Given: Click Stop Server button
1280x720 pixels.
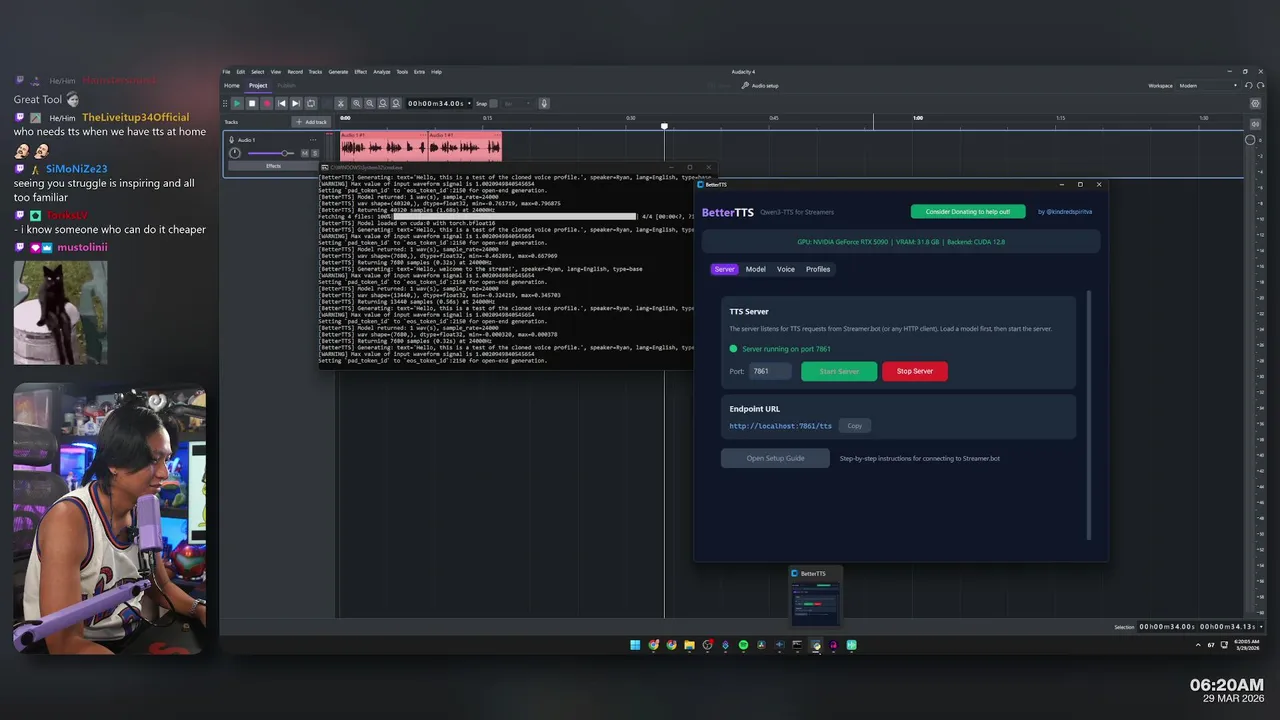Looking at the screenshot, I should [915, 371].
